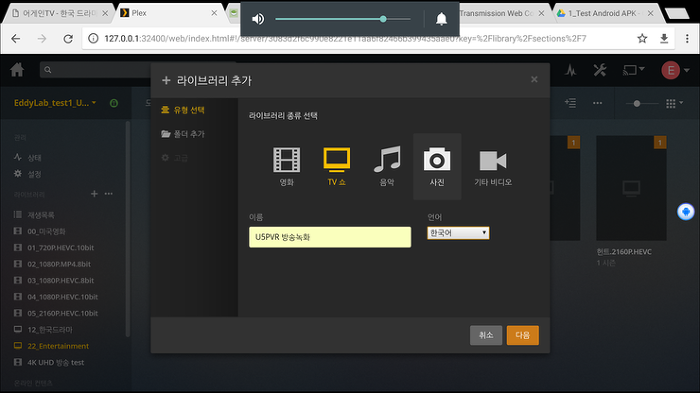The height and width of the screenshot is (393, 700).
Task: Click the 취소 (Cancel) button
Action: click(x=486, y=335)
